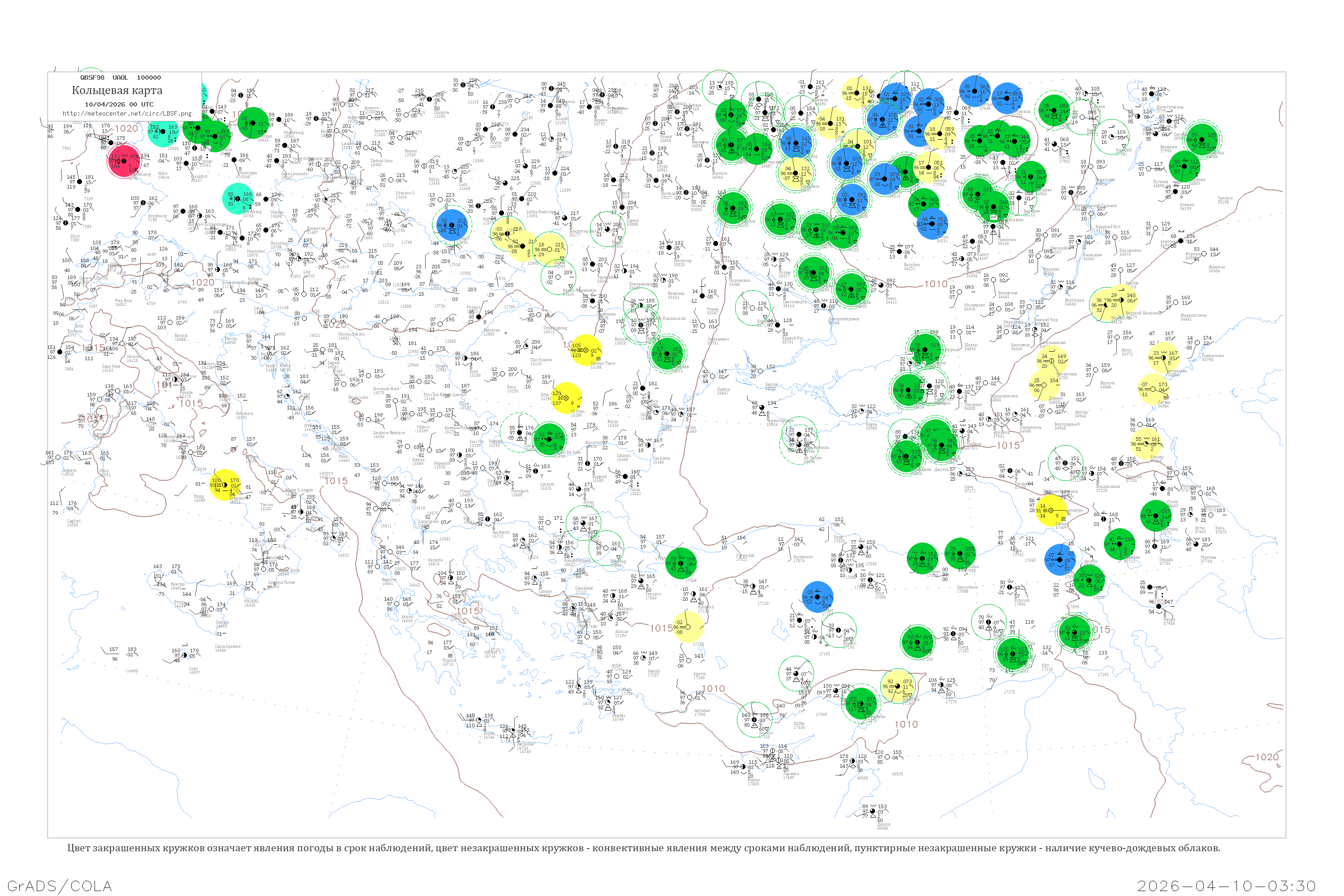This screenshot has width=1344, height=896.
Task: Click the Strasbourg station name label
Action: pyautogui.click(x=156, y=215)
